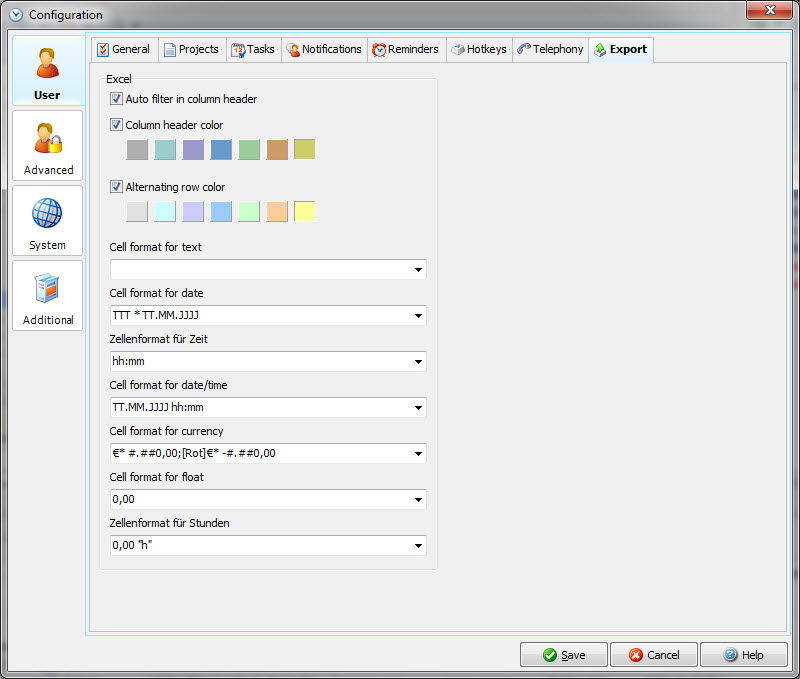Select the System globe icon
The image size is (800, 679).
(47, 213)
